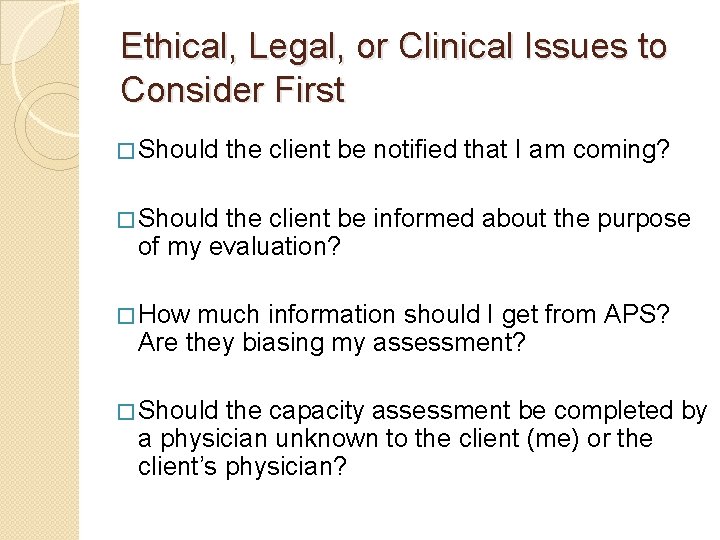Viewport: 720px width, 540px height.
Task: Click the title's second line 'Consider First'
Action: (232, 90)
